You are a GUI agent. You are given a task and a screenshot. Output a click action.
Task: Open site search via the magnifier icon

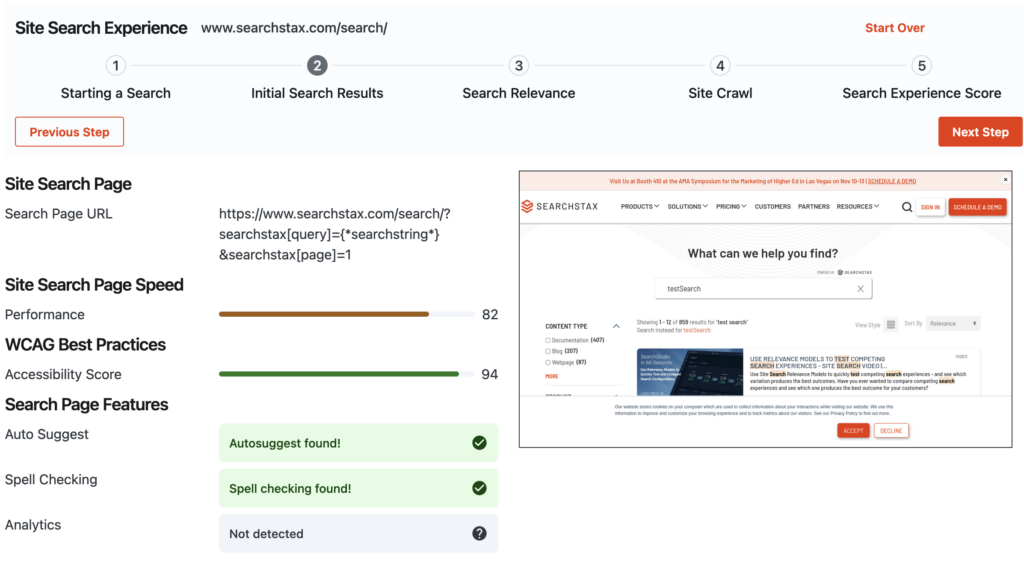point(905,206)
